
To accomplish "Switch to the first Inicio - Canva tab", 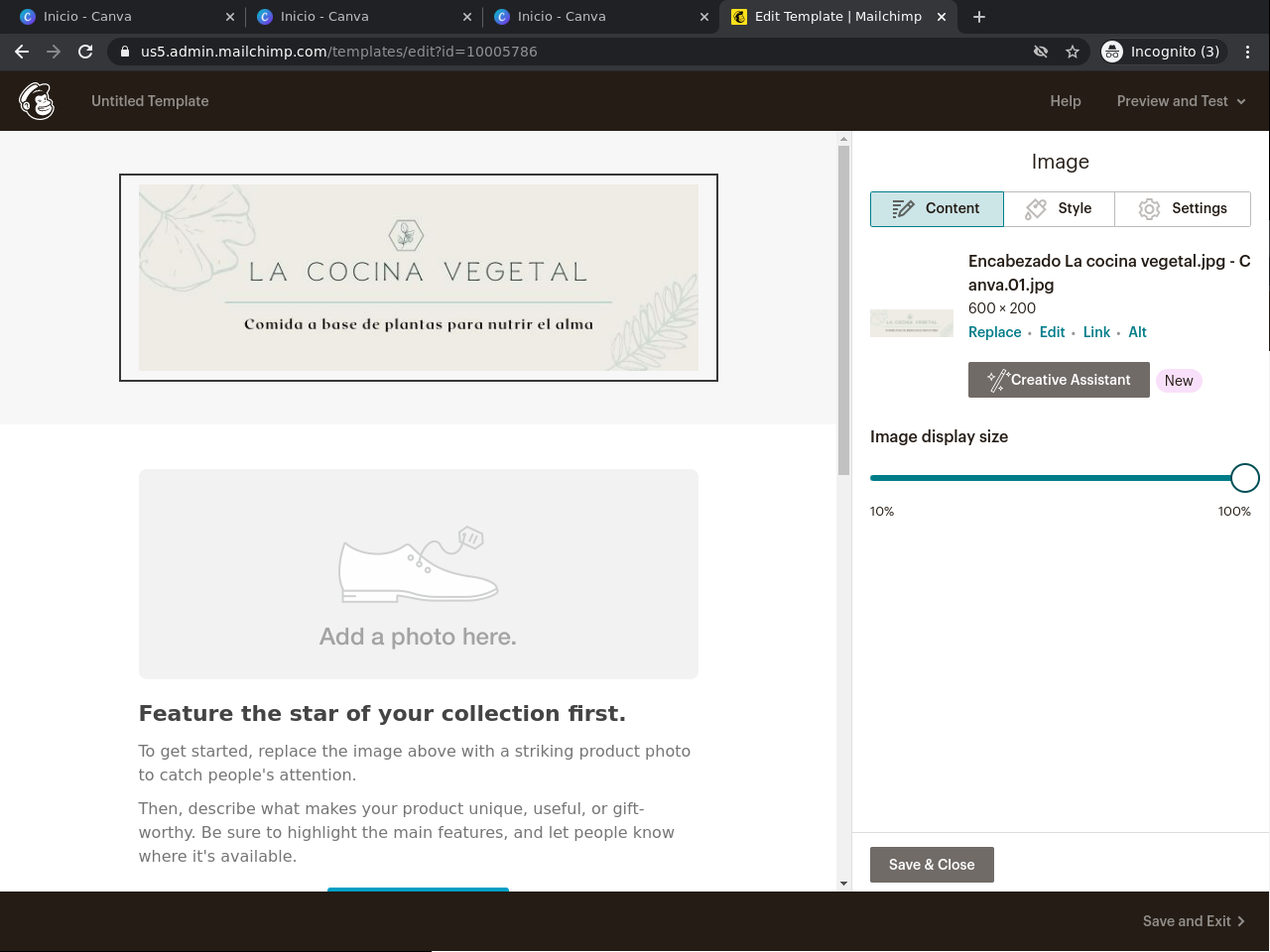I will click(x=127, y=17).
